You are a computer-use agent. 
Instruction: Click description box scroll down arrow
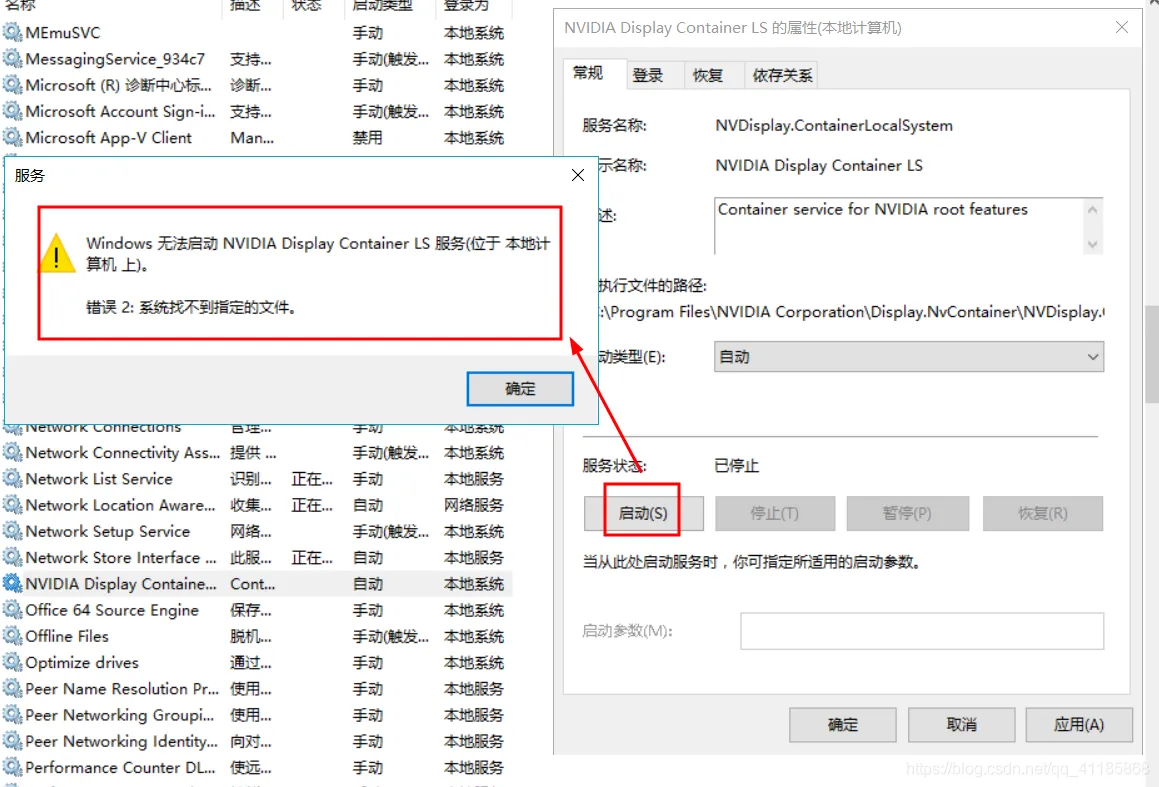[1092, 245]
